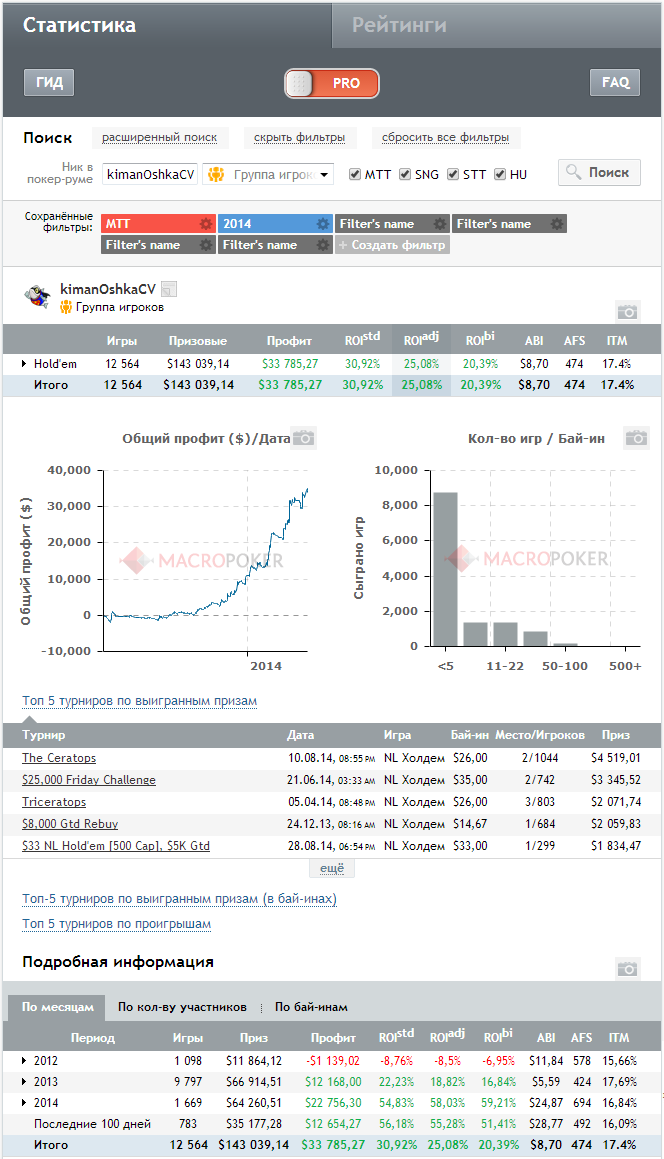Open Triceratops tournament link
The height and width of the screenshot is (1159, 664).
pyautogui.click(x=54, y=802)
